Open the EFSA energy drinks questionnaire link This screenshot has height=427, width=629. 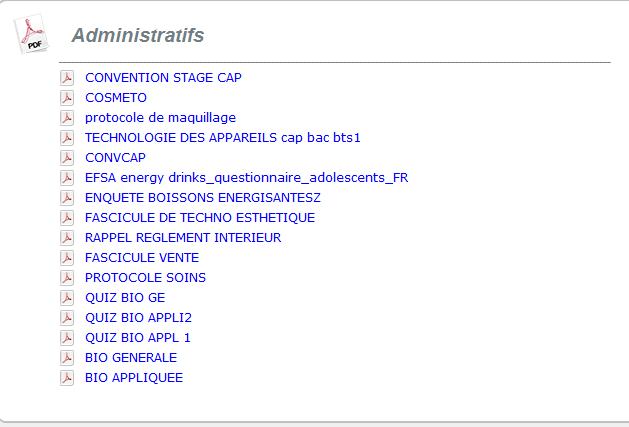point(246,178)
